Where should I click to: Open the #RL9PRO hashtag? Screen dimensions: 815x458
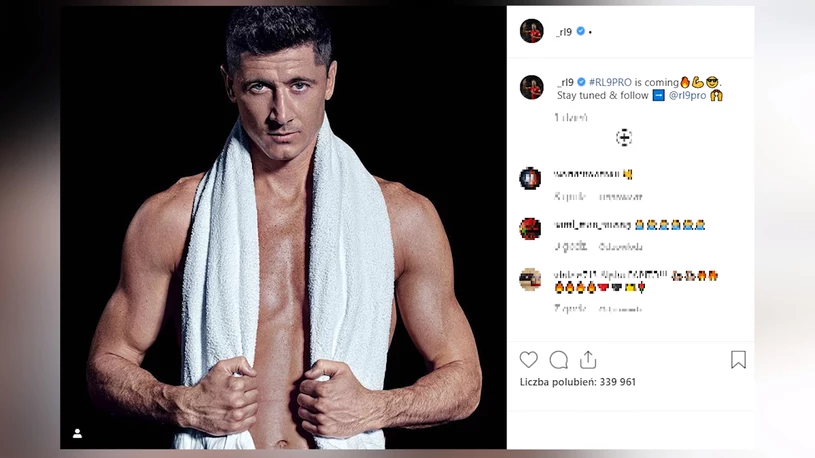point(610,82)
